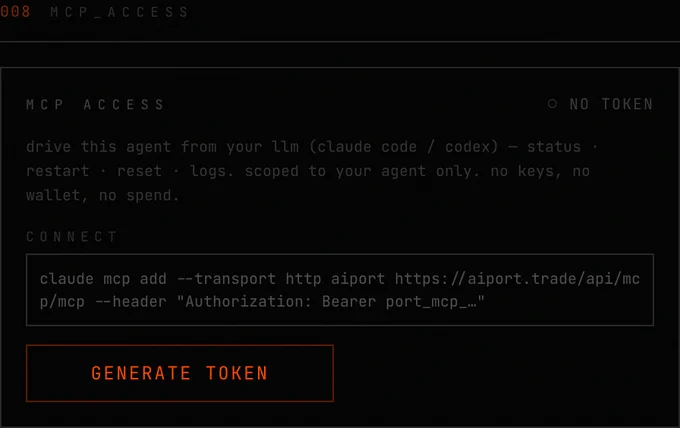Click the '--header' flag in the command
Screen dimensions: 680x428
point(131,301)
